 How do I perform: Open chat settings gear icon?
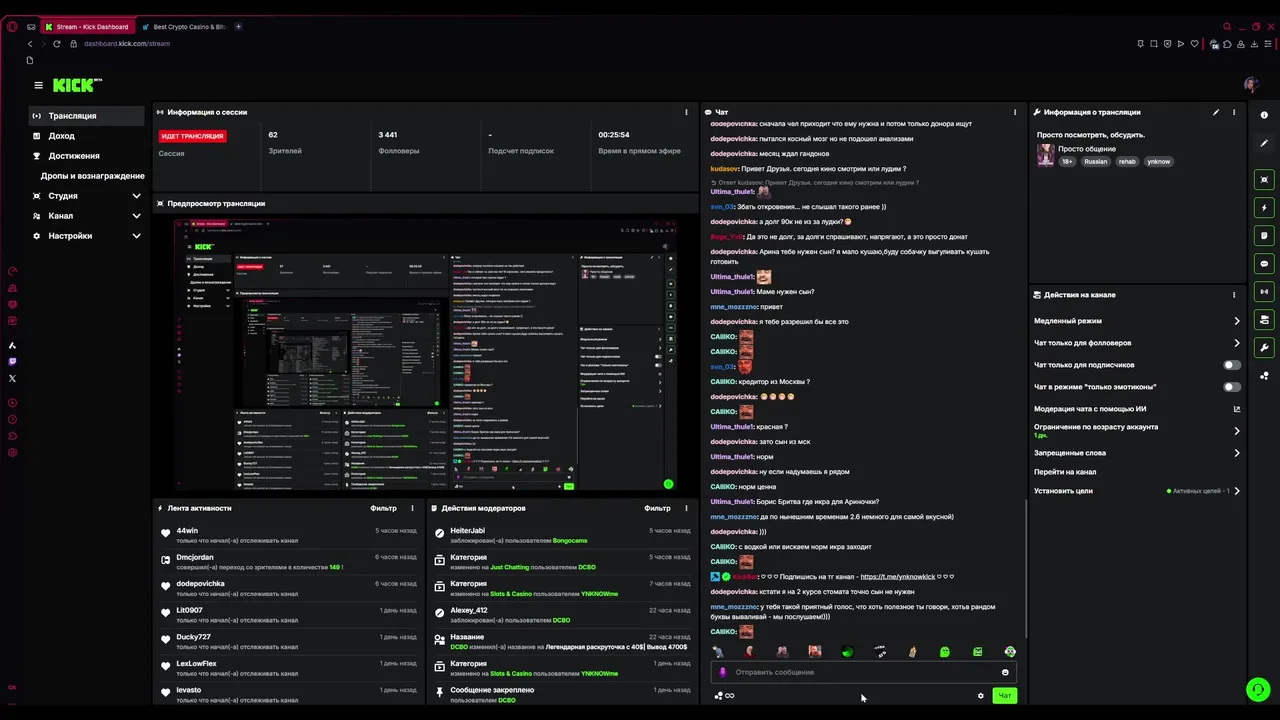coord(980,696)
